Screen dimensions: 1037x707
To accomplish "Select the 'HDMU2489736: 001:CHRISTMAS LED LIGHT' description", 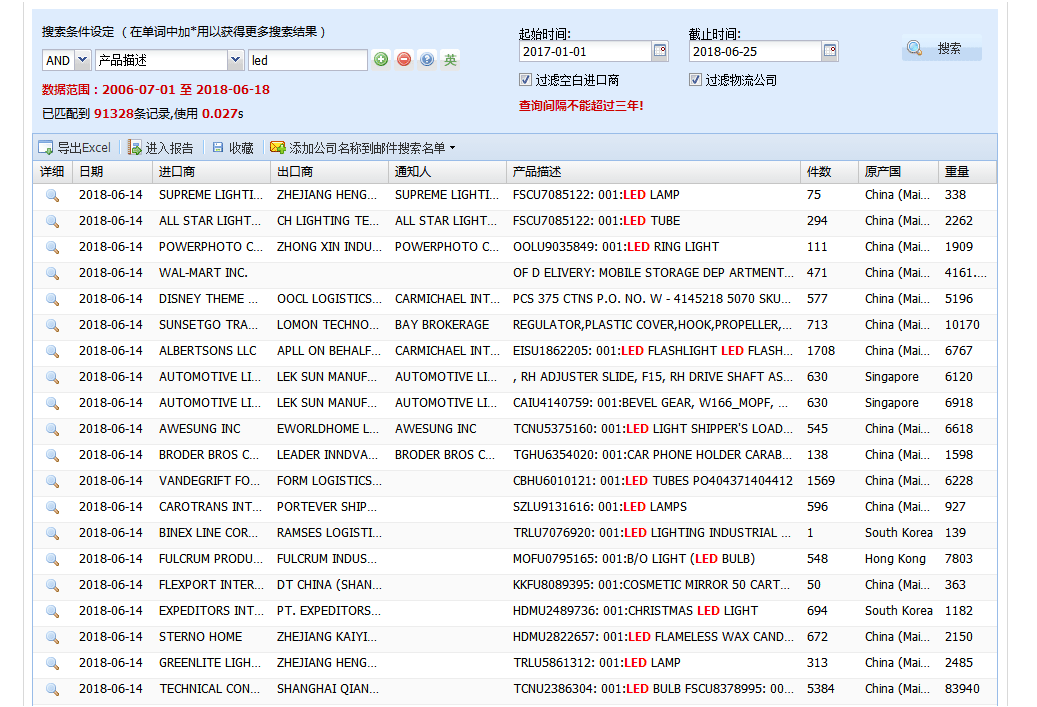I will pos(636,611).
